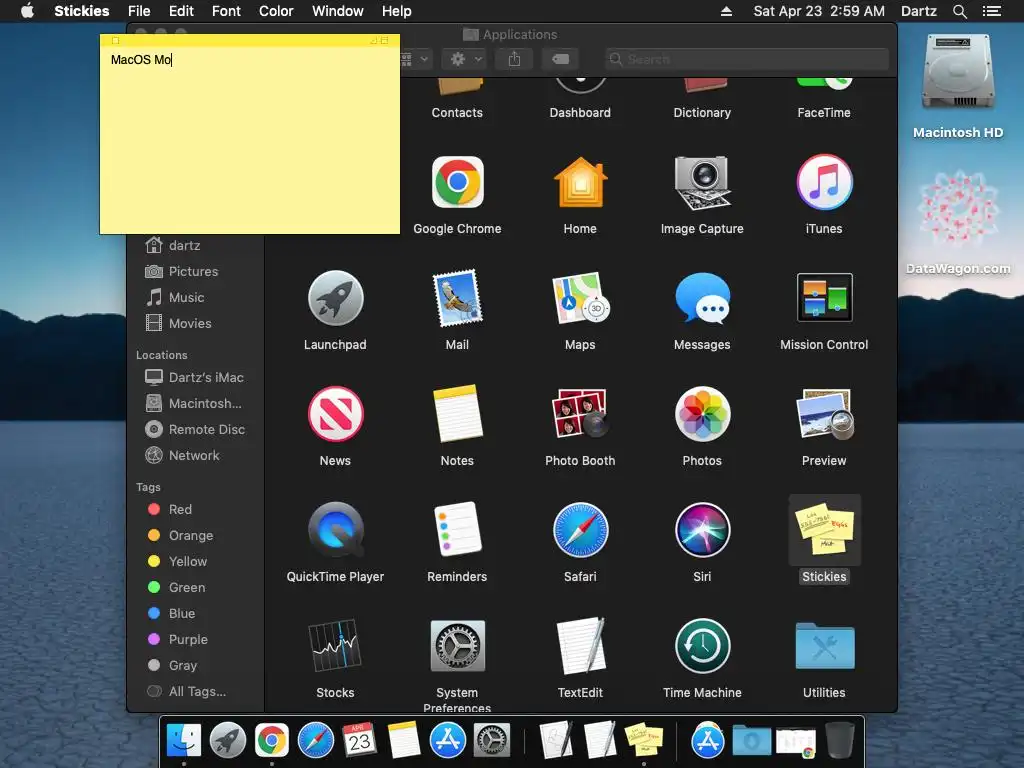Click the Dartz user menu
Viewport: 1024px width, 768px height.
coord(919,11)
